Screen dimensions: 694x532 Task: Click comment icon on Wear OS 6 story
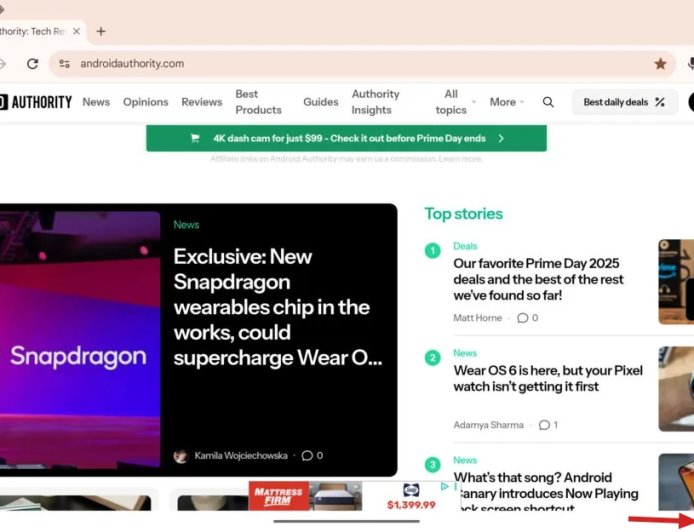tap(544, 425)
